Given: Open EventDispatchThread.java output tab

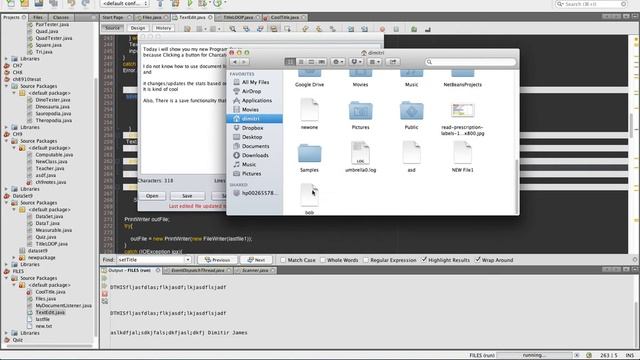Looking at the screenshot, I should 198,270.
